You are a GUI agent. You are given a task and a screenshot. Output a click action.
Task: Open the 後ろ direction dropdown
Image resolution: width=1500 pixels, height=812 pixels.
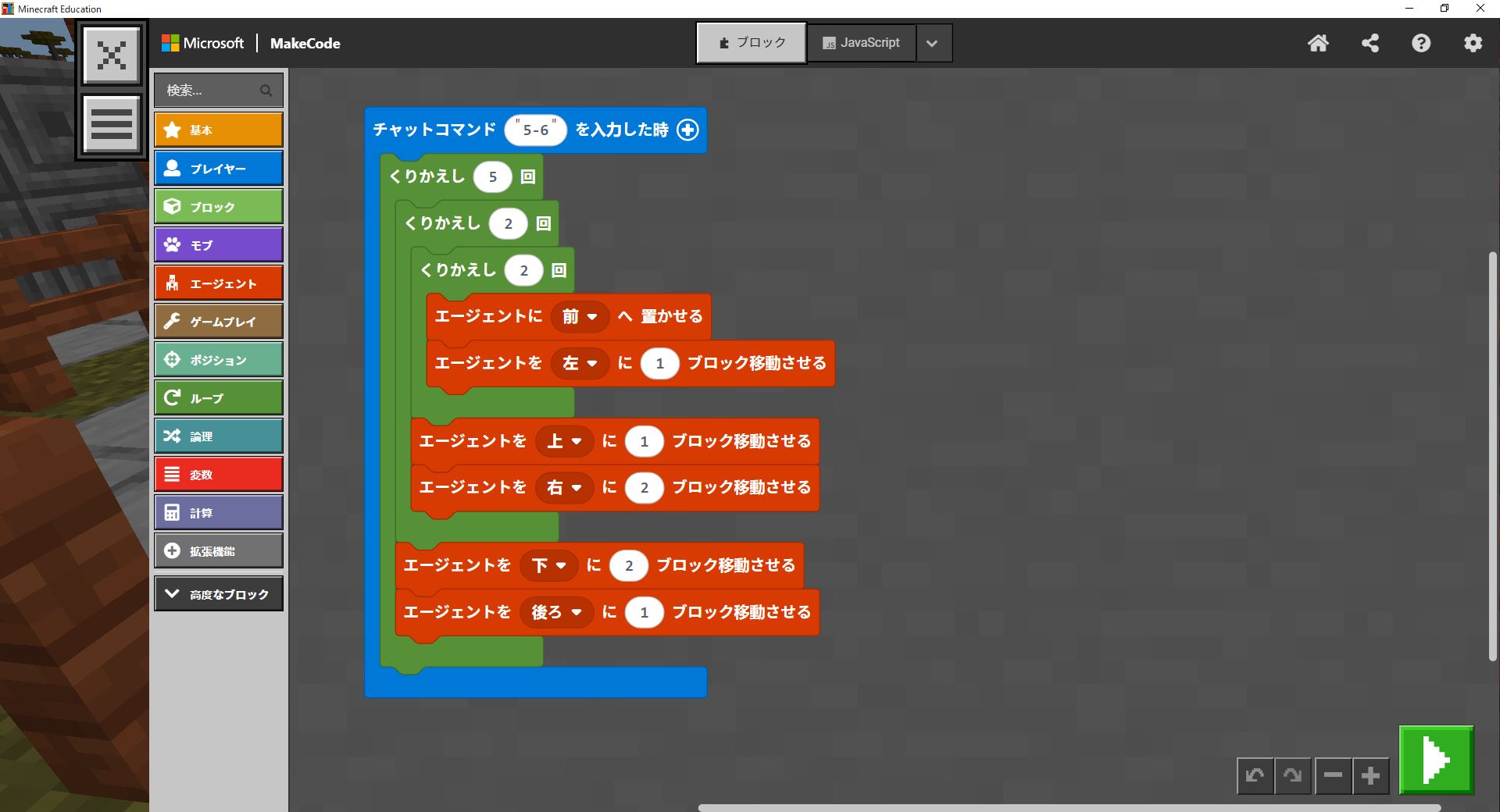point(556,613)
